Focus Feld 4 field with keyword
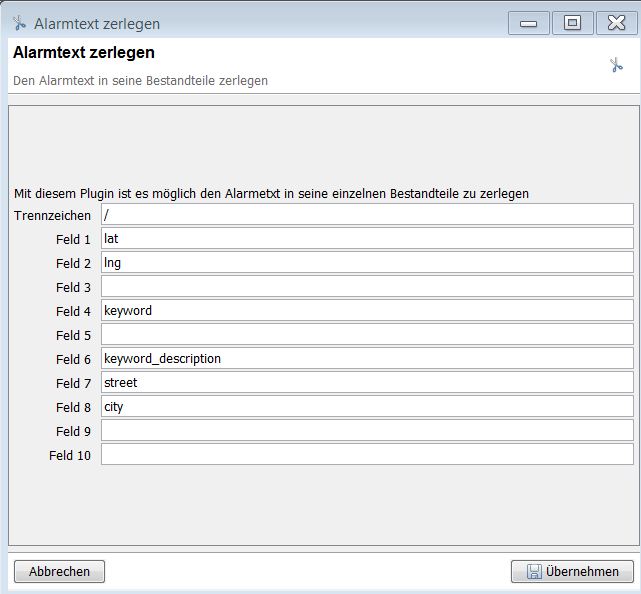 [367, 311]
